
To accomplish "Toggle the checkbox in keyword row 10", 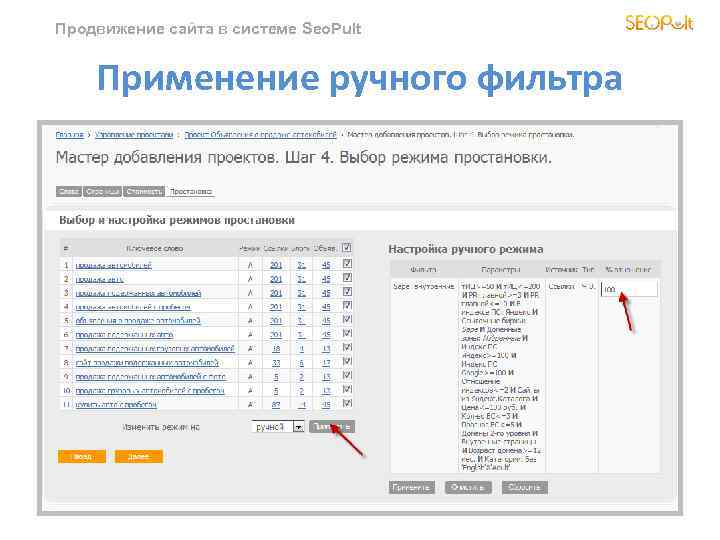I will coord(347,389).
